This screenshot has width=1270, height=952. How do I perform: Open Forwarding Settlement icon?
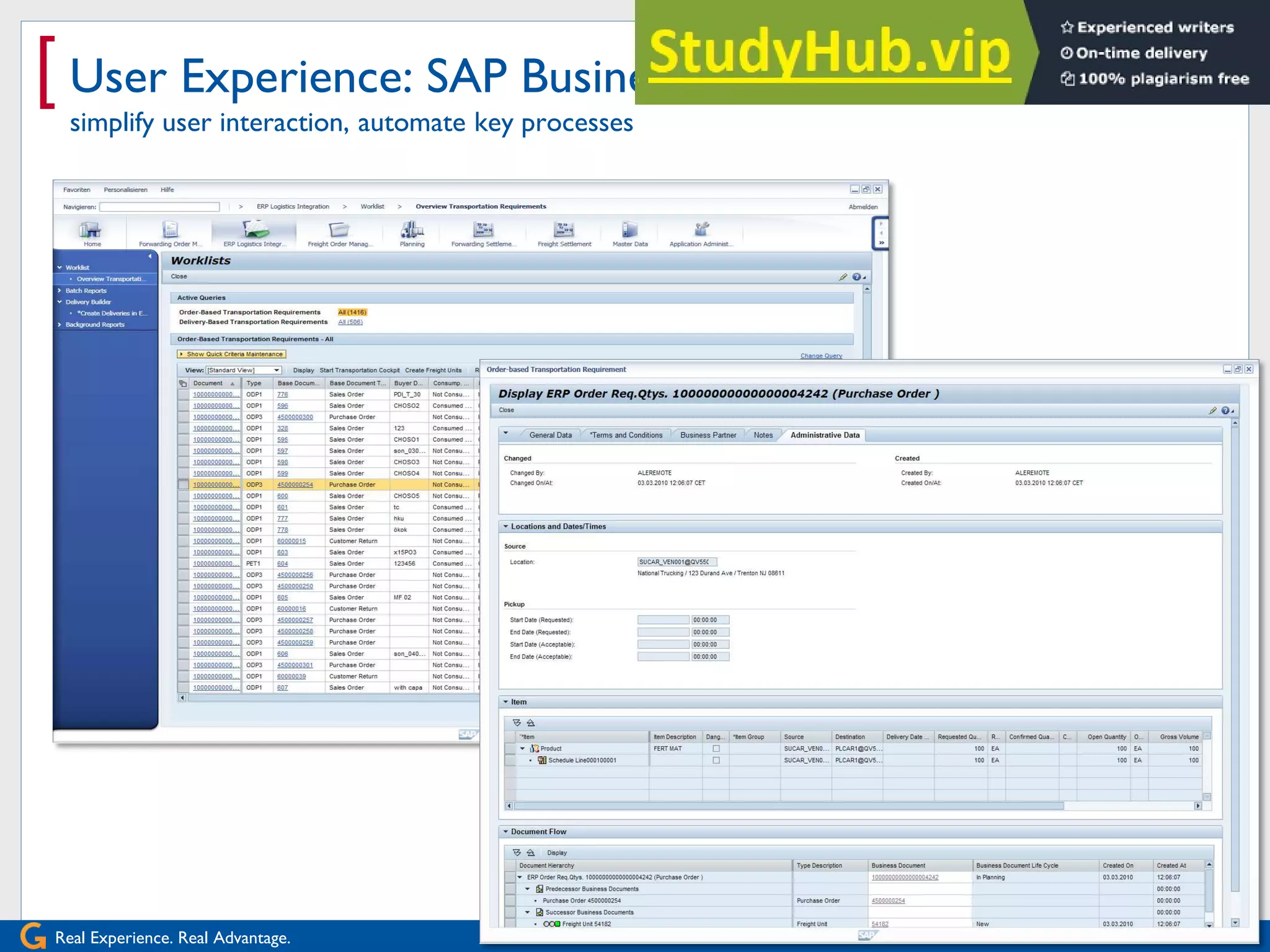483,230
